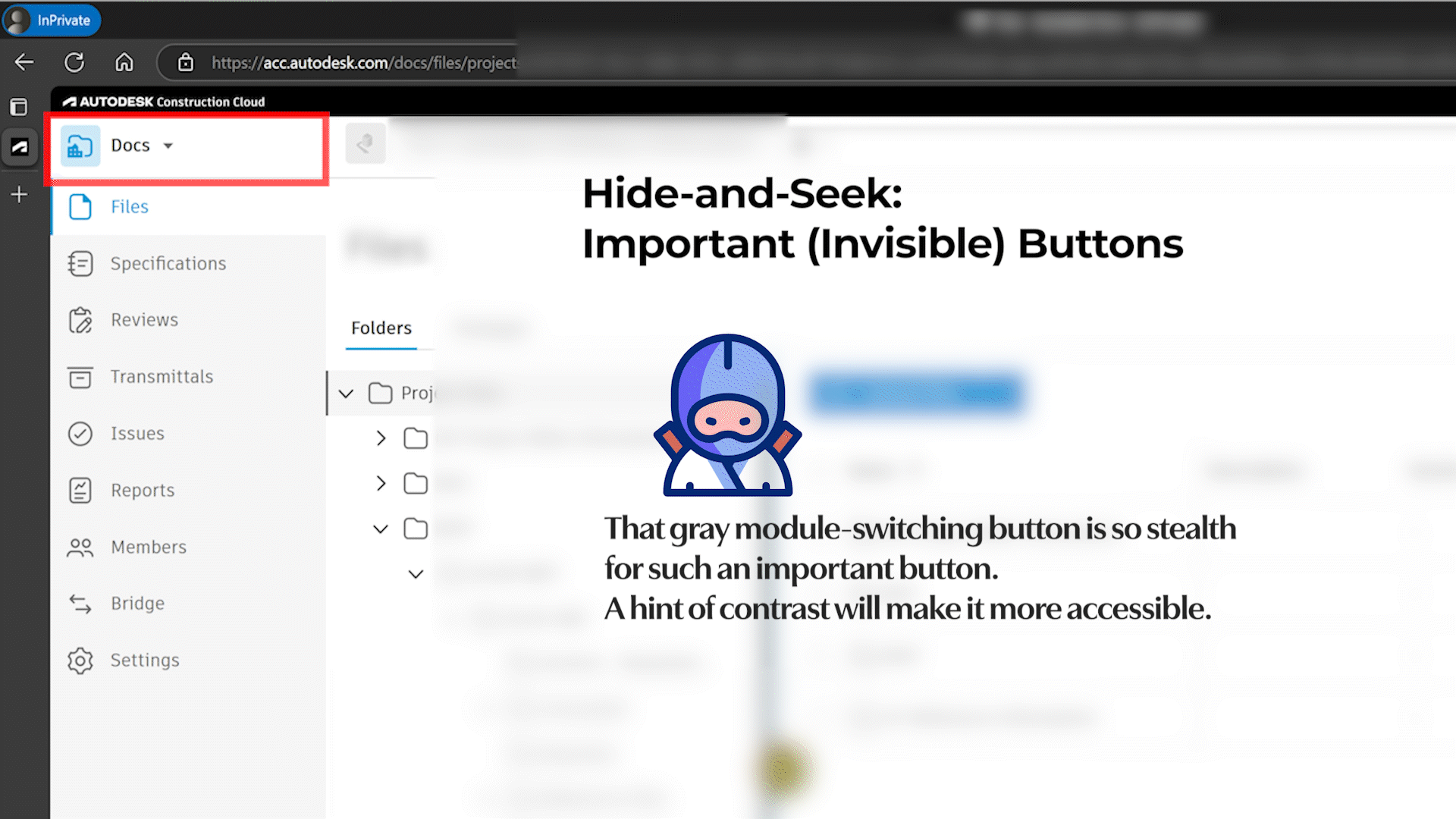Screen dimensions: 1456x819
Task: Select the Files menu item
Action: click(x=129, y=207)
